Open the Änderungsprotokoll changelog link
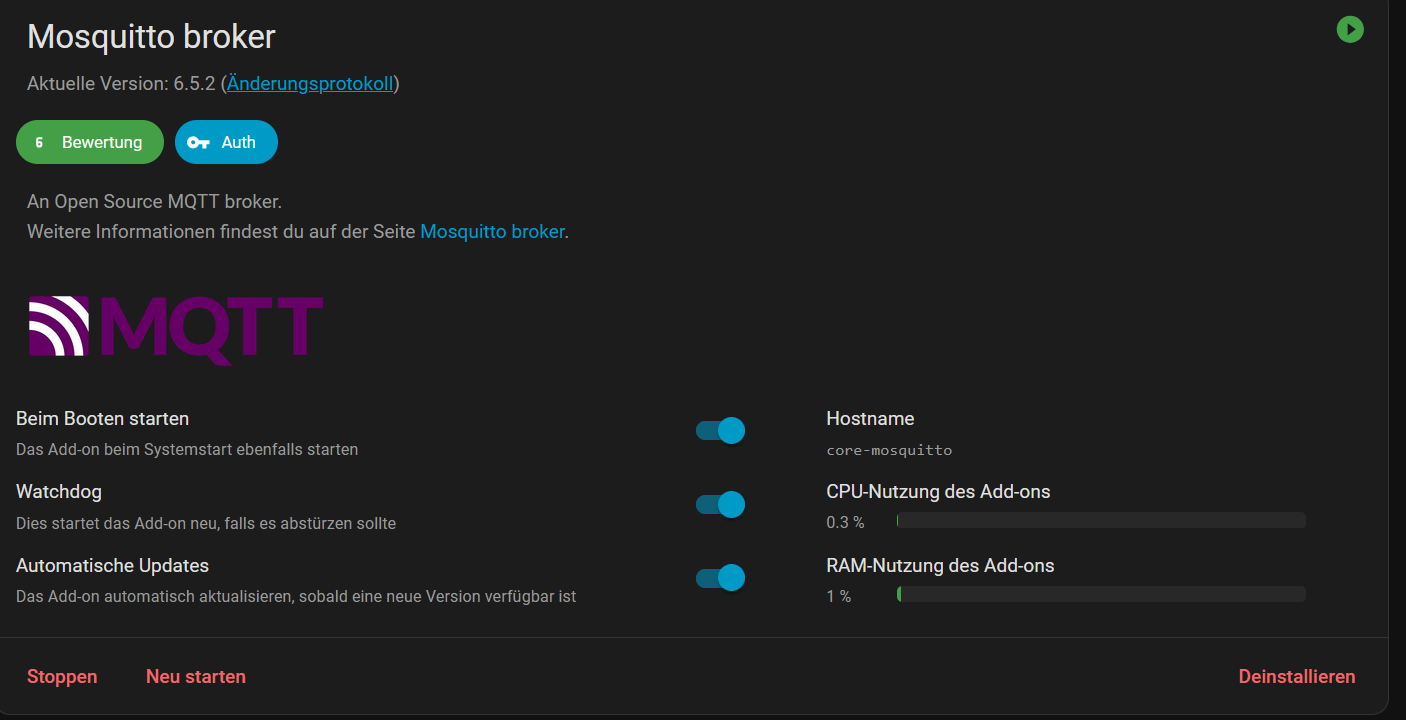The image size is (1406, 720). (x=310, y=84)
